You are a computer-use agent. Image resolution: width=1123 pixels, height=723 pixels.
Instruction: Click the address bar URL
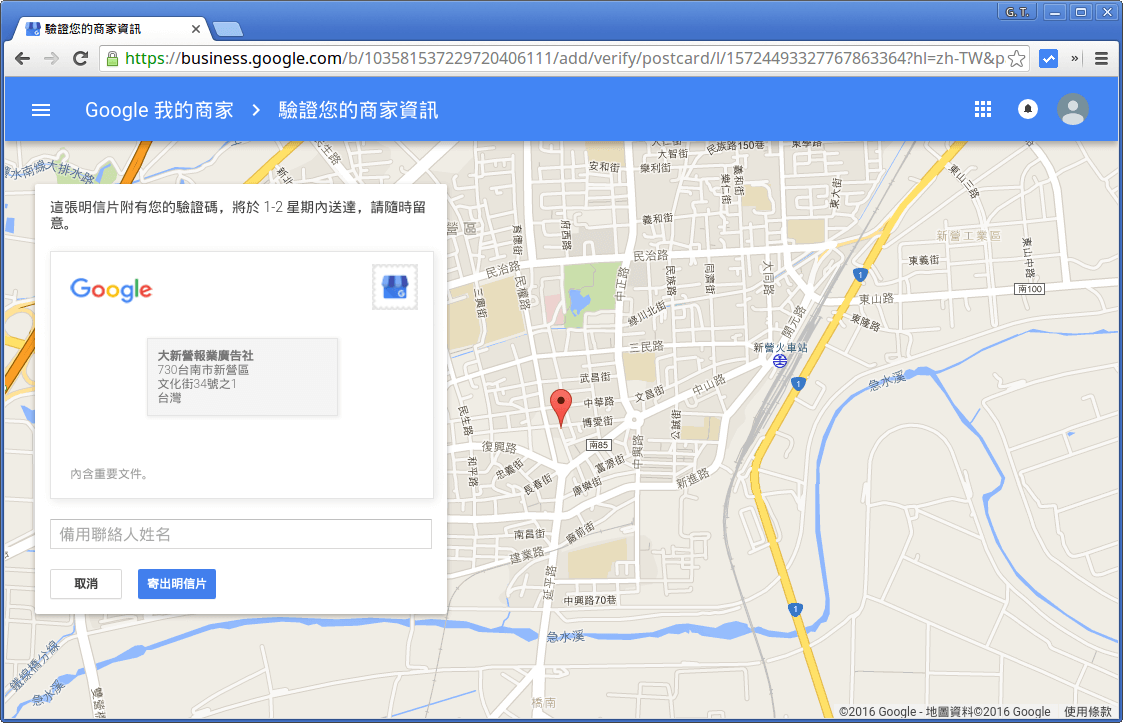(x=560, y=58)
